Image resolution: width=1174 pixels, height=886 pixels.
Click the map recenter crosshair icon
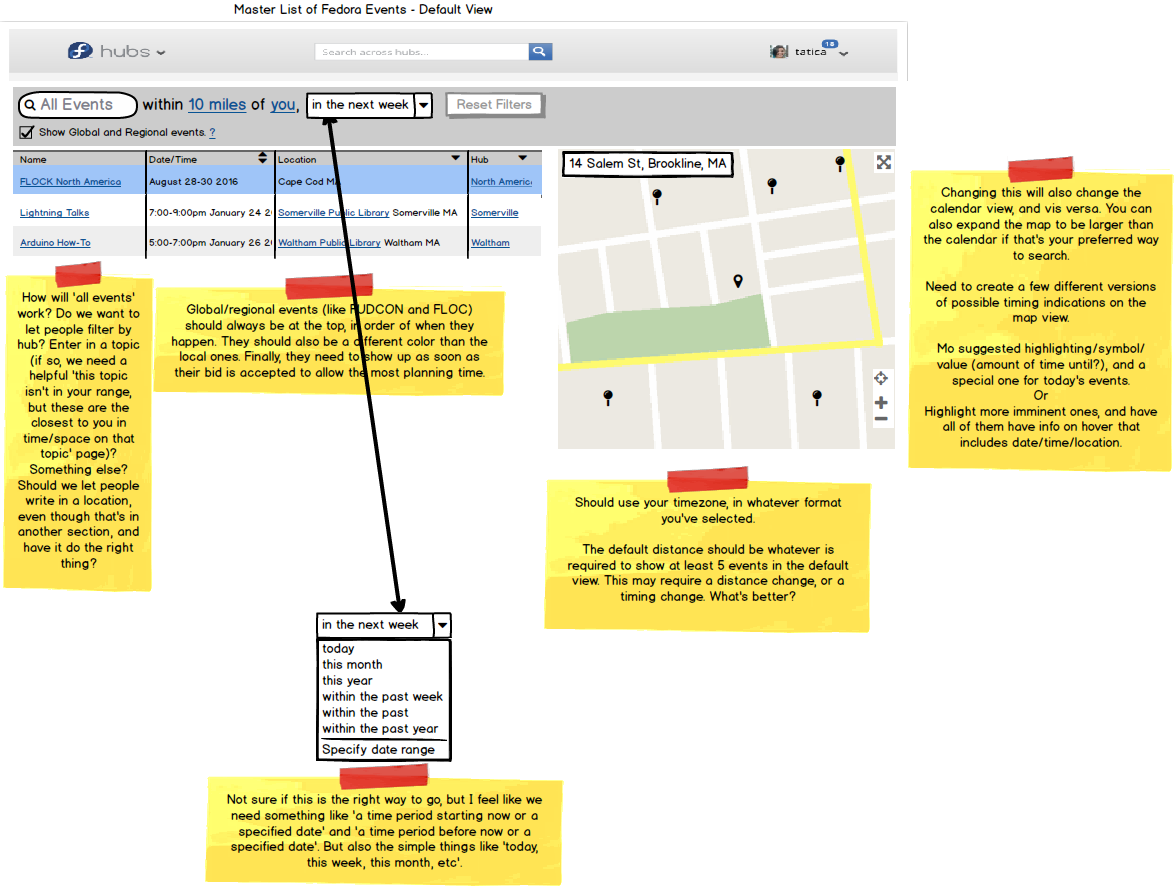pyautogui.click(x=881, y=378)
